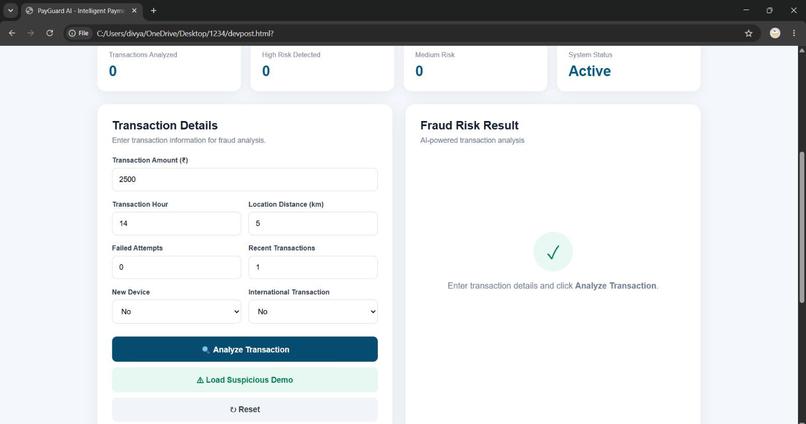Select the PayGuard AI browser tab
Viewport: 806px width, 424px height.
[81, 10]
